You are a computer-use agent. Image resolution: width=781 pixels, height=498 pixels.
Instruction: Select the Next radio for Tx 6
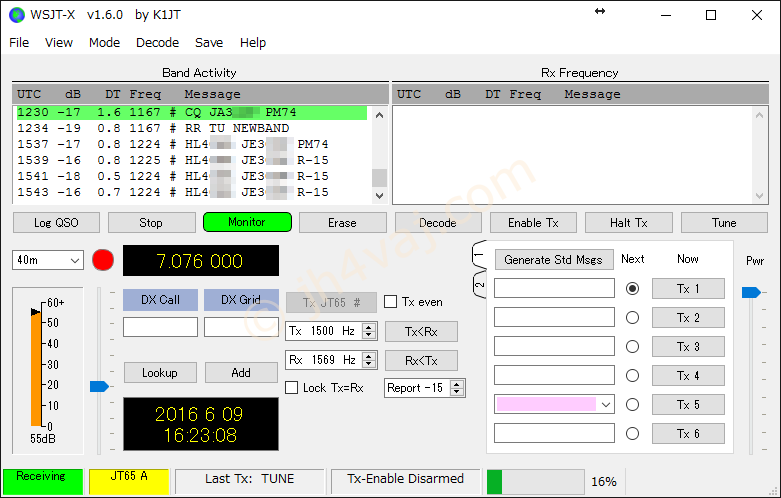point(633,434)
